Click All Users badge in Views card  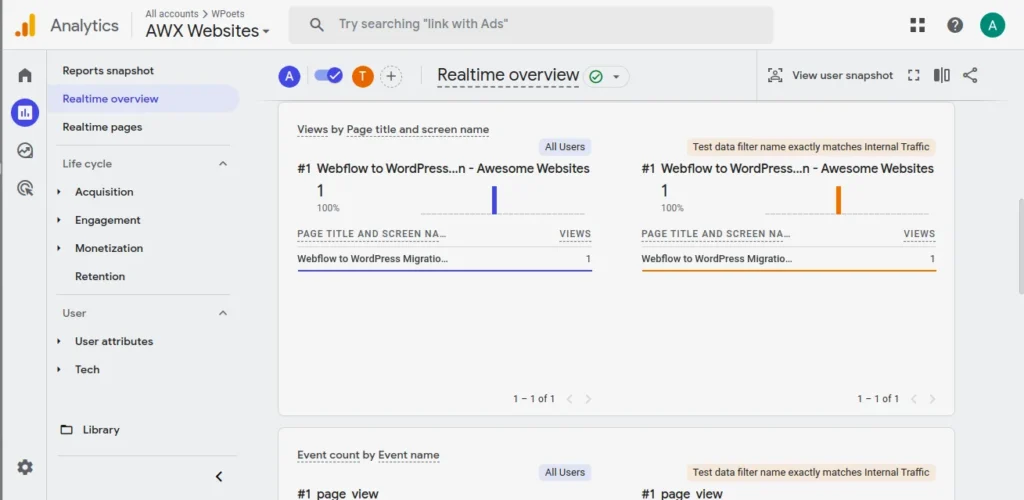pyautogui.click(x=565, y=147)
